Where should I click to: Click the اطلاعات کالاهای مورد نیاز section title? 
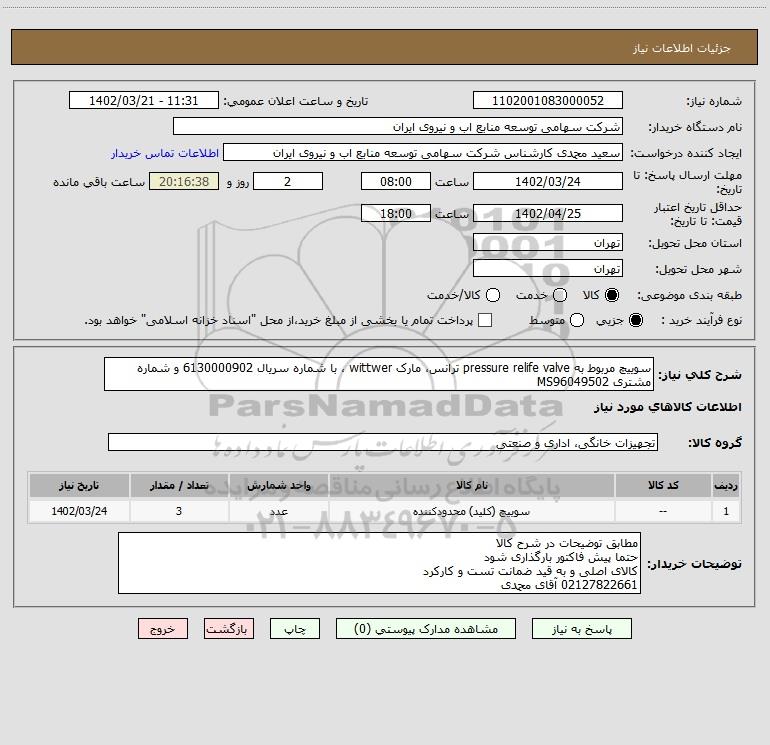click(x=668, y=407)
